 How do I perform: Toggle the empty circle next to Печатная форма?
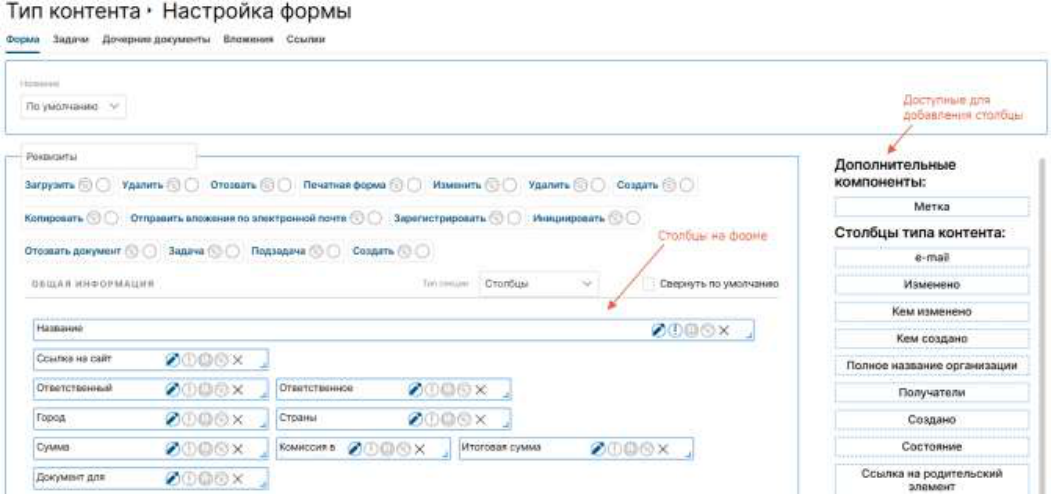[x=414, y=185]
